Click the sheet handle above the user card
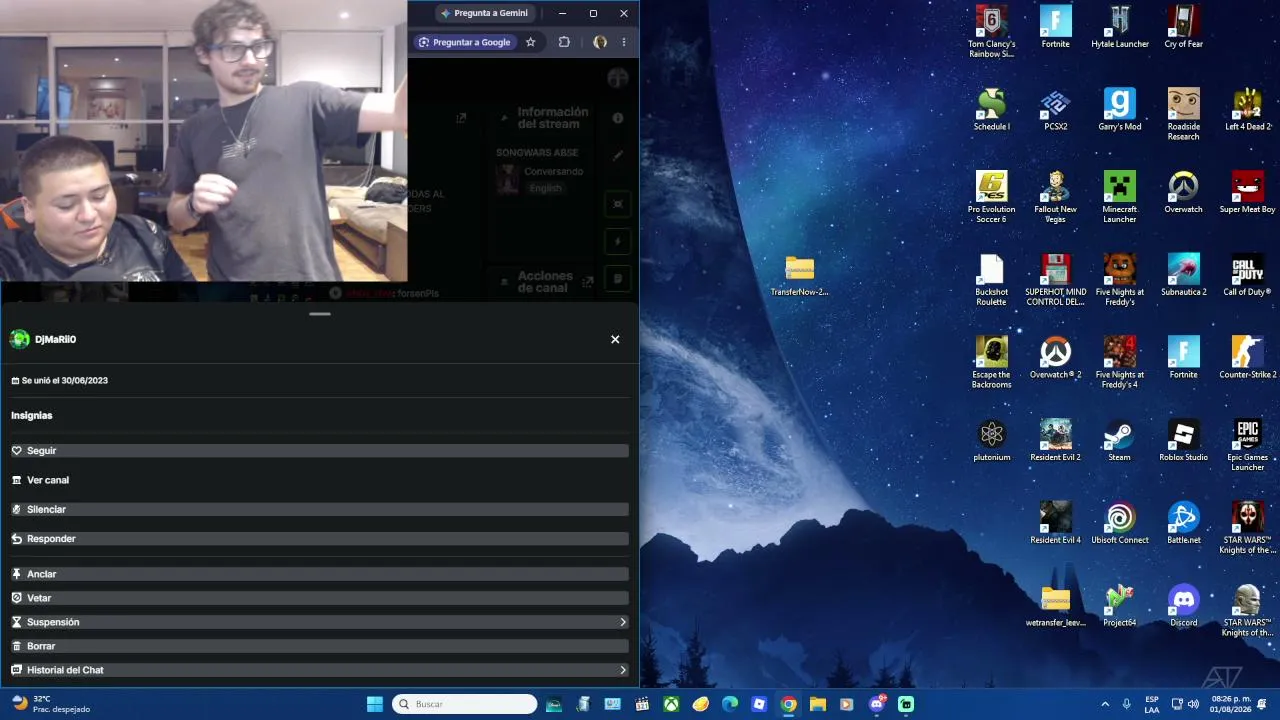The height and width of the screenshot is (720, 1280). (x=320, y=314)
